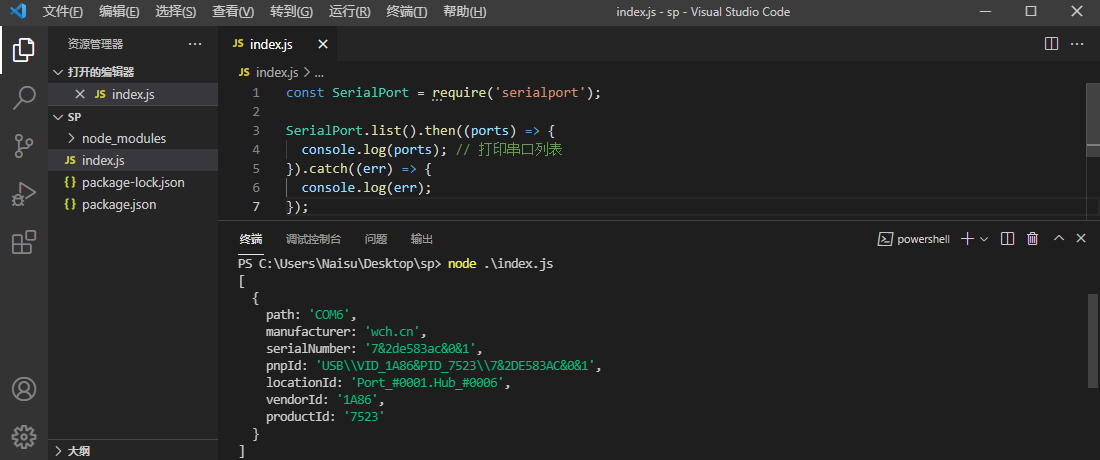Open the Extensions view
Image resolution: width=1100 pixels, height=460 pixels.
[24, 243]
